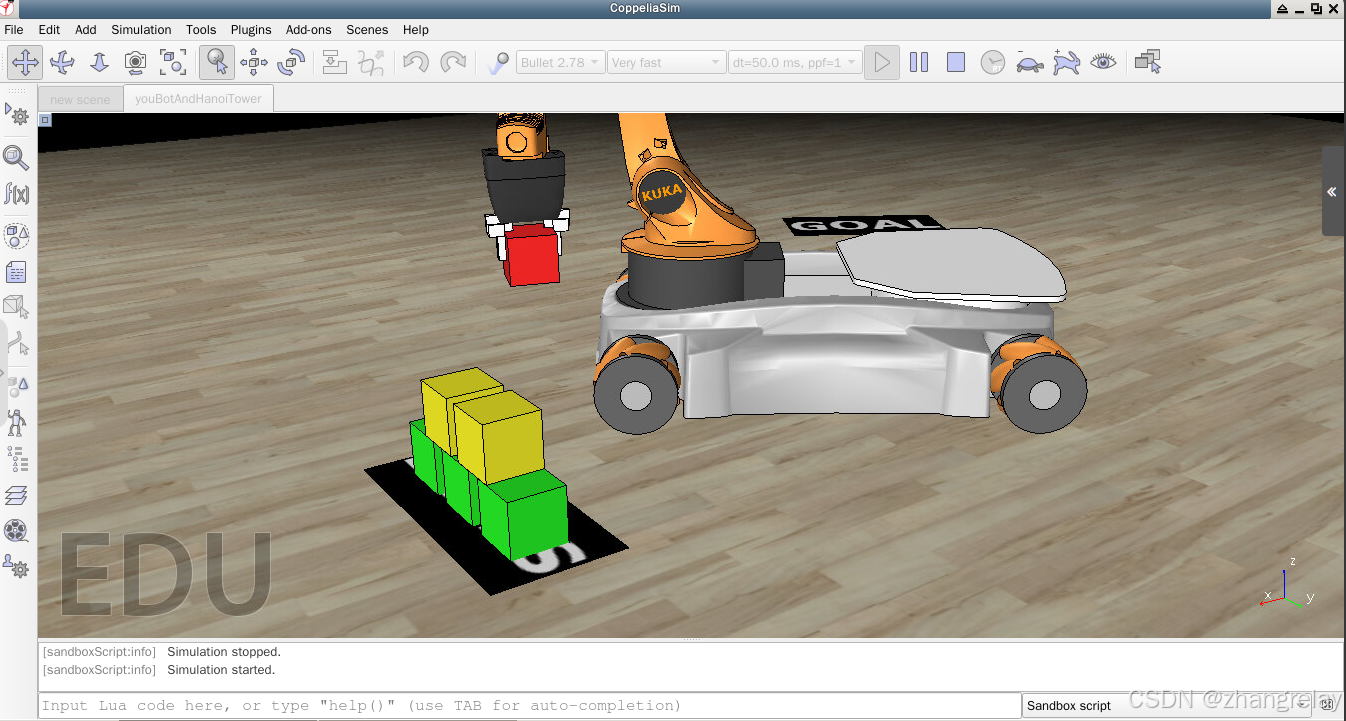The image size is (1346, 721).
Task: Open the Bullet 2.78 physics engine dropdown
Action: pyautogui.click(x=561, y=62)
